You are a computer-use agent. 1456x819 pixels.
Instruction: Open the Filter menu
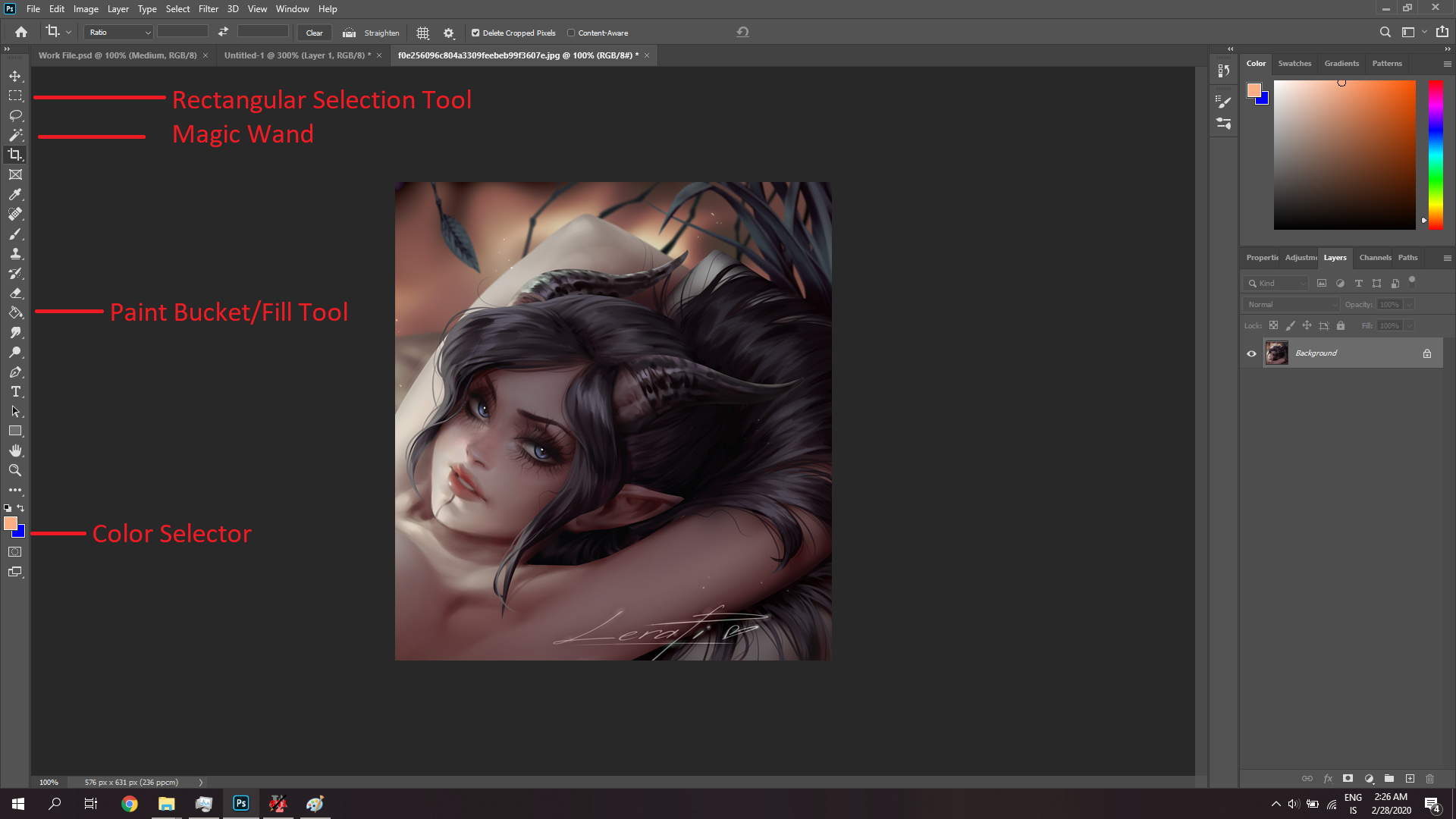[209, 9]
